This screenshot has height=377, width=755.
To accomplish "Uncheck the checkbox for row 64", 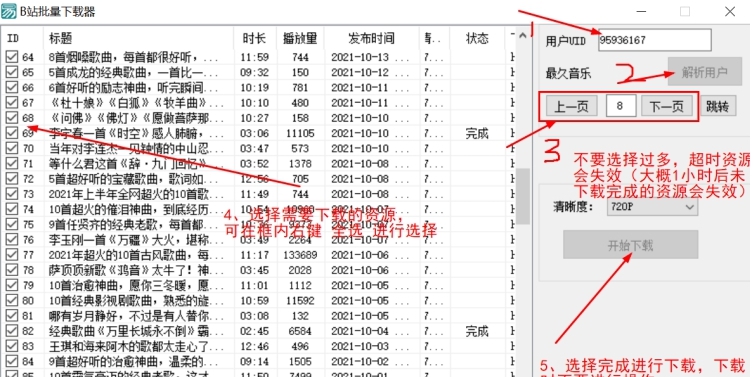I will coord(12,58).
